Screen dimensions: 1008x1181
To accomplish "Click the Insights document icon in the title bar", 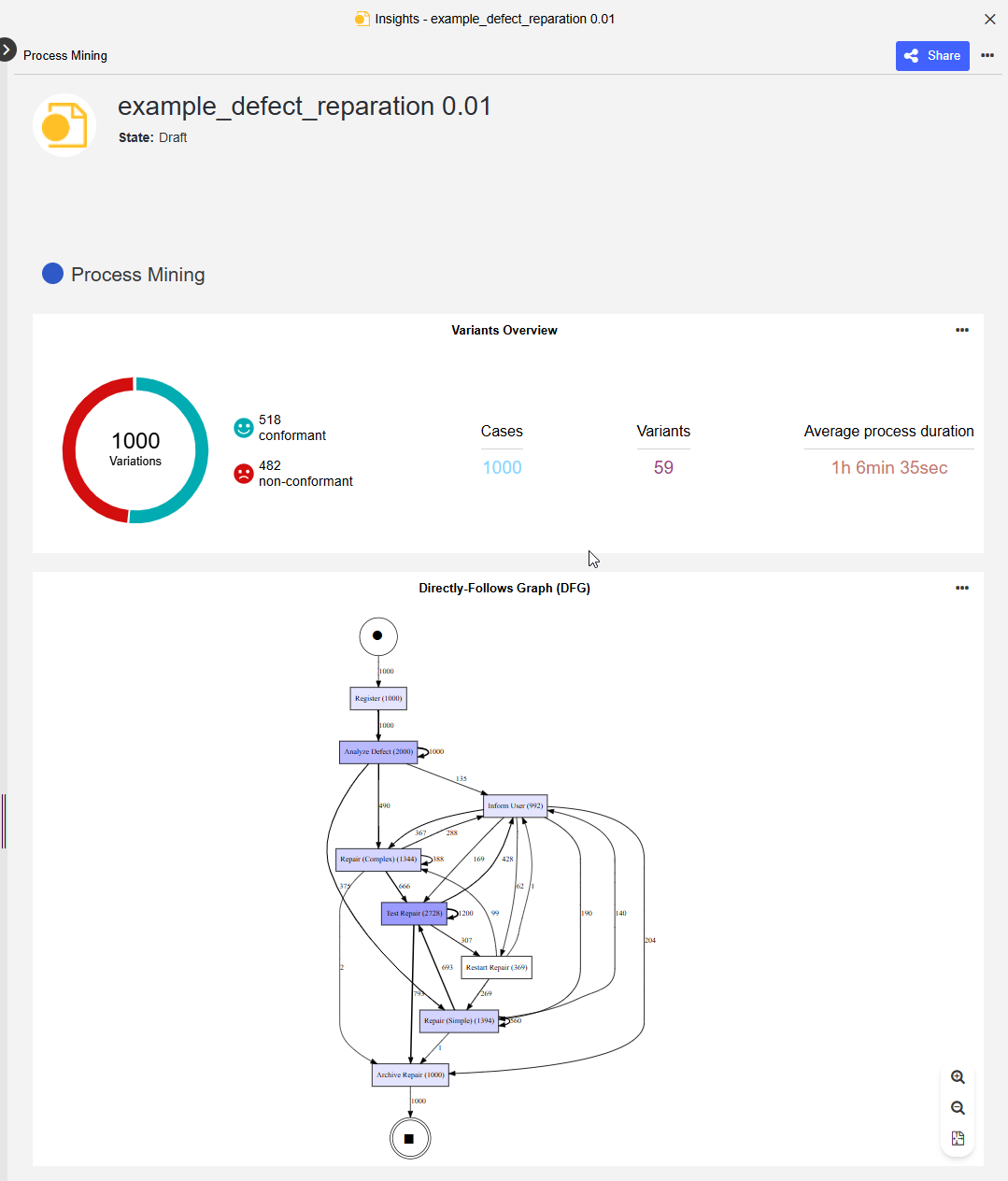I will 362,18.
